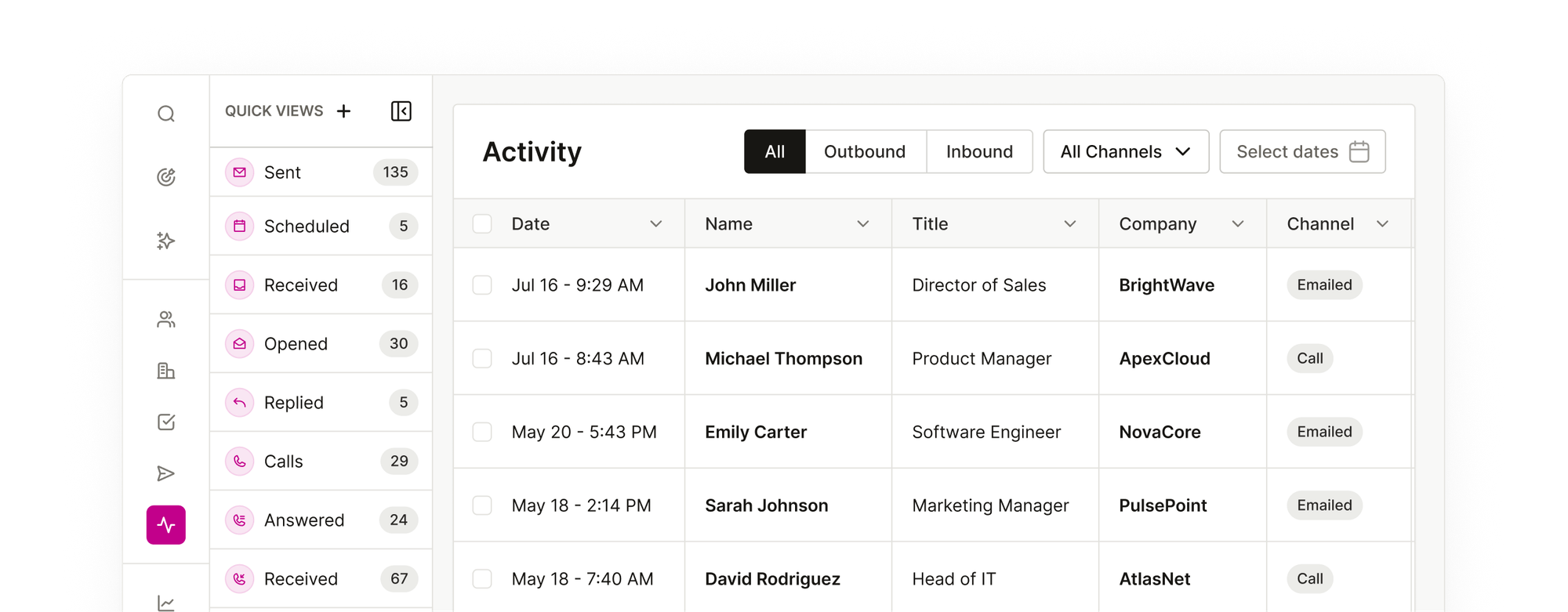Open the people contacts icon in sidebar
The image size is (1568, 612).
coord(165,320)
